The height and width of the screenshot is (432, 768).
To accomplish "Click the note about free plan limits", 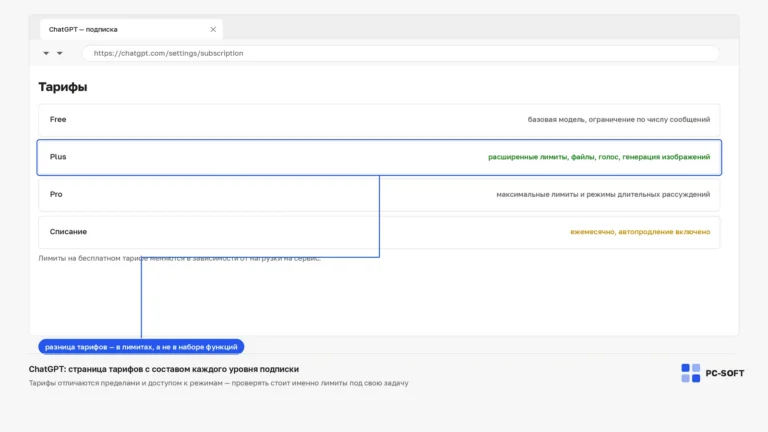I will click(179, 258).
